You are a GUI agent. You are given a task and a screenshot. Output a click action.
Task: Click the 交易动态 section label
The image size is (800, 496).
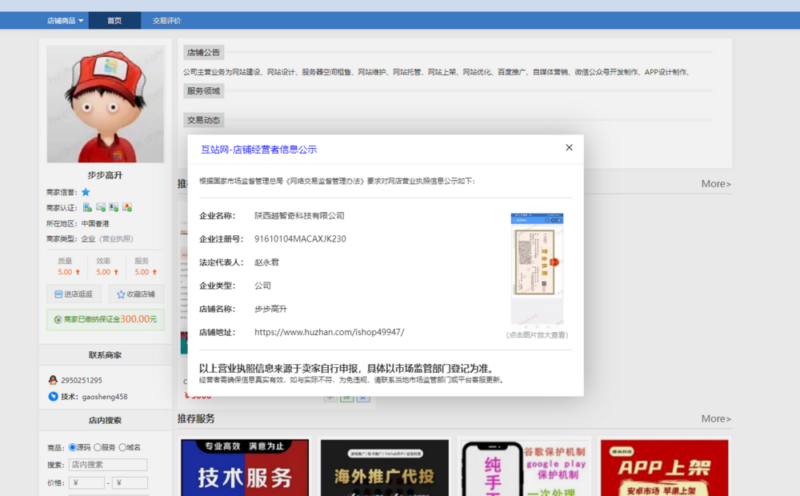(x=203, y=120)
